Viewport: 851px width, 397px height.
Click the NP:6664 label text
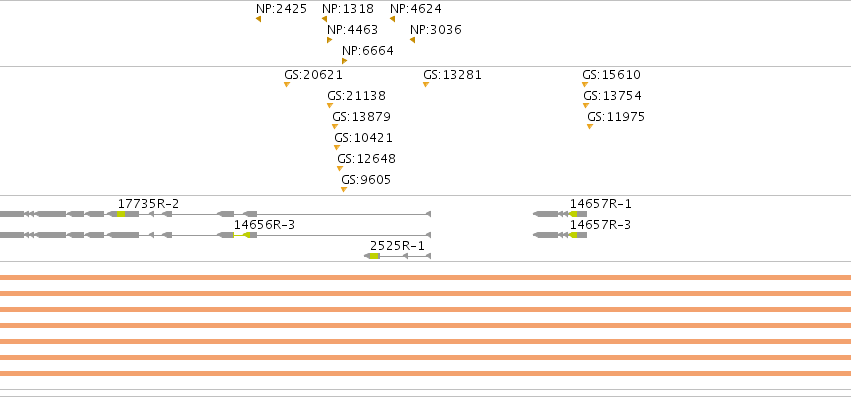[x=367, y=51]
